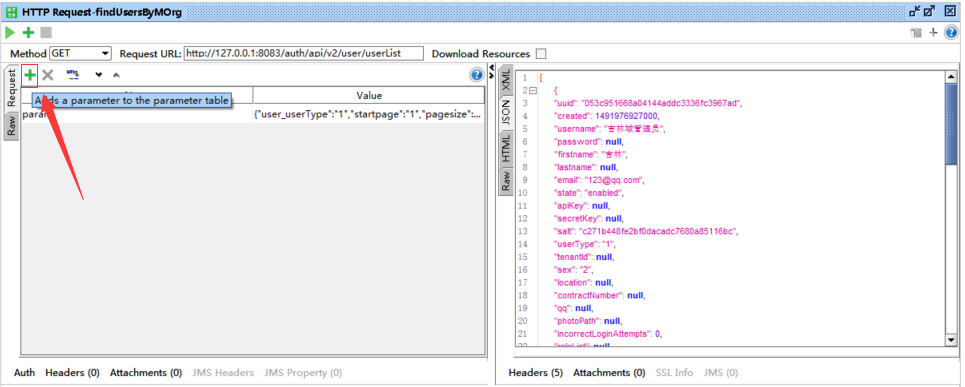Screen dimensions: 965x387
Task: Click the "state": "enabled" line
Action: [589, 193]
